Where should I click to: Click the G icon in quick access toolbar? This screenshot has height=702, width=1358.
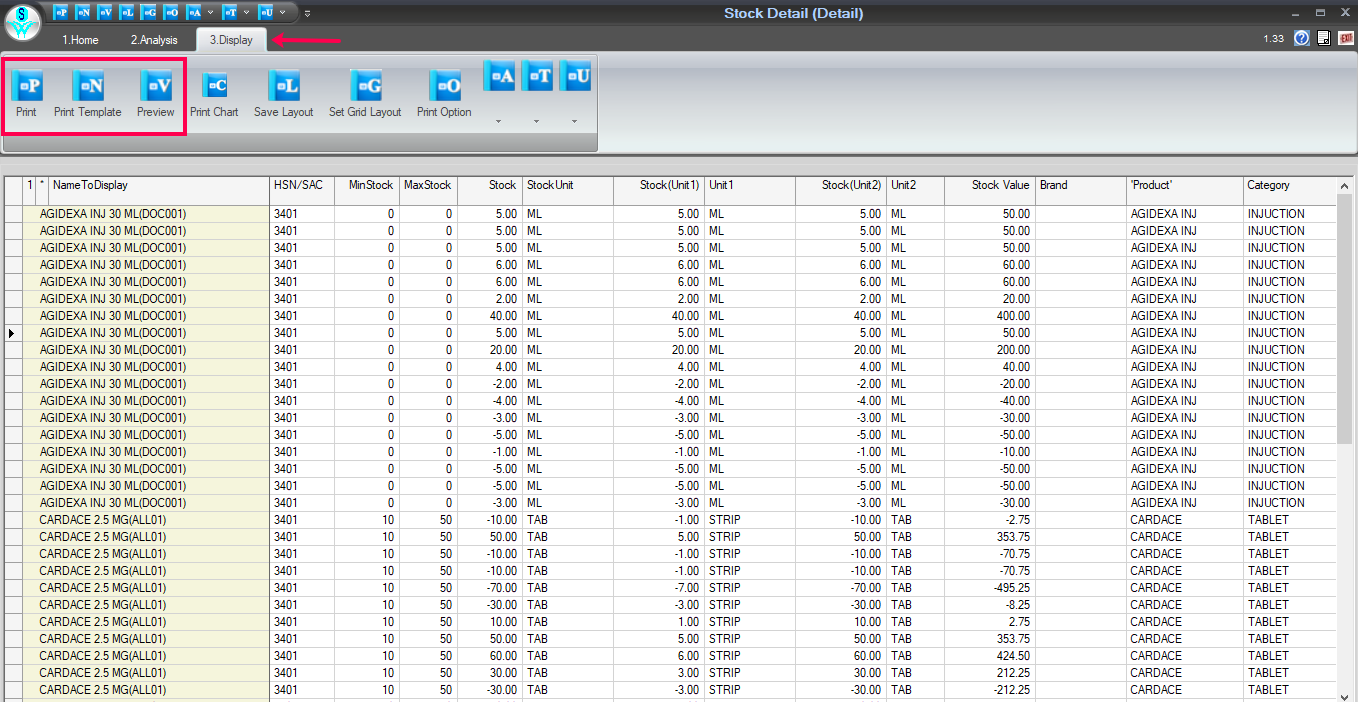tap(149, 12)
